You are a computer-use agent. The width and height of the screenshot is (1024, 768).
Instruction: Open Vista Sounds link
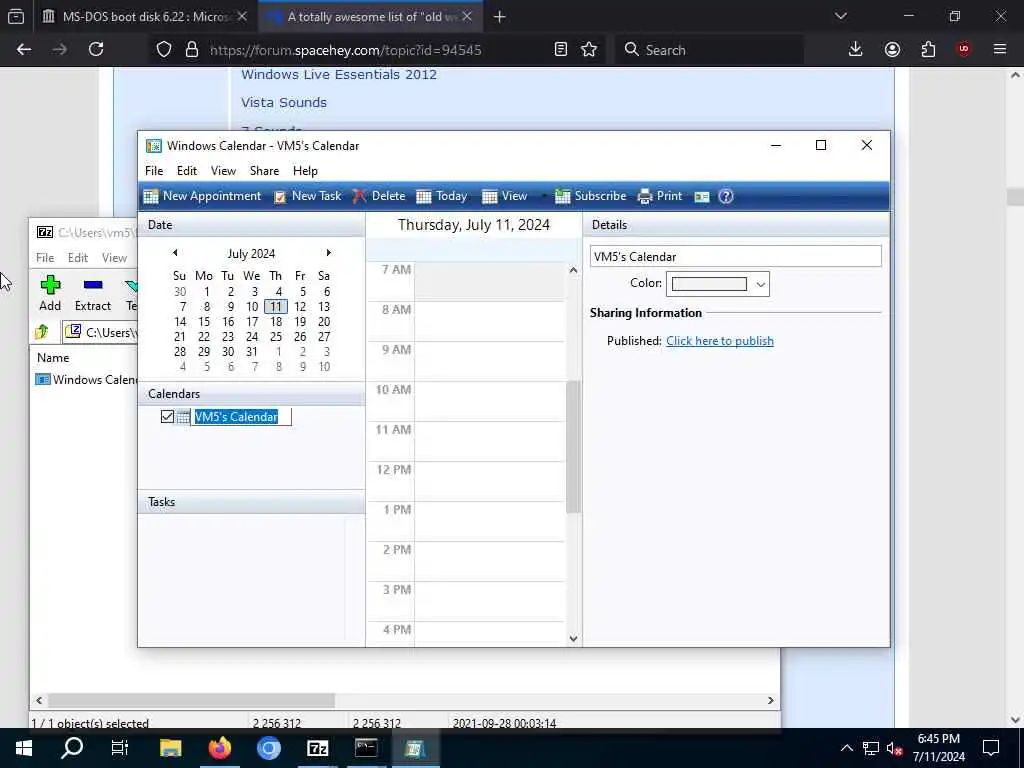click(283, 103)
